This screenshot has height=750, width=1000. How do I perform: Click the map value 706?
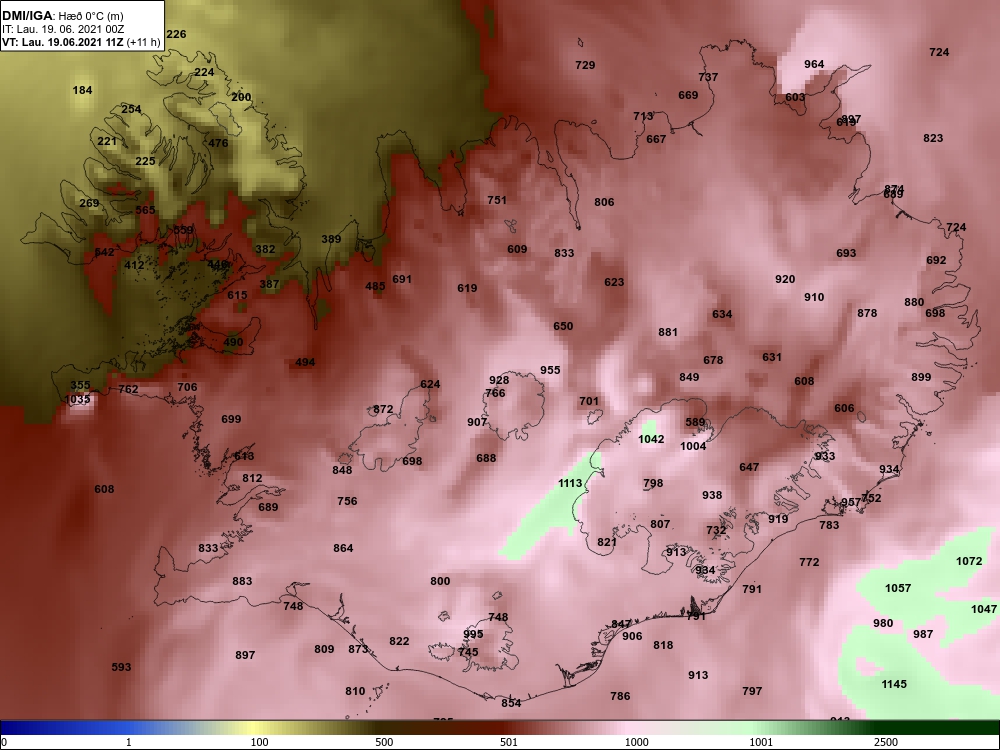(187, 387)
